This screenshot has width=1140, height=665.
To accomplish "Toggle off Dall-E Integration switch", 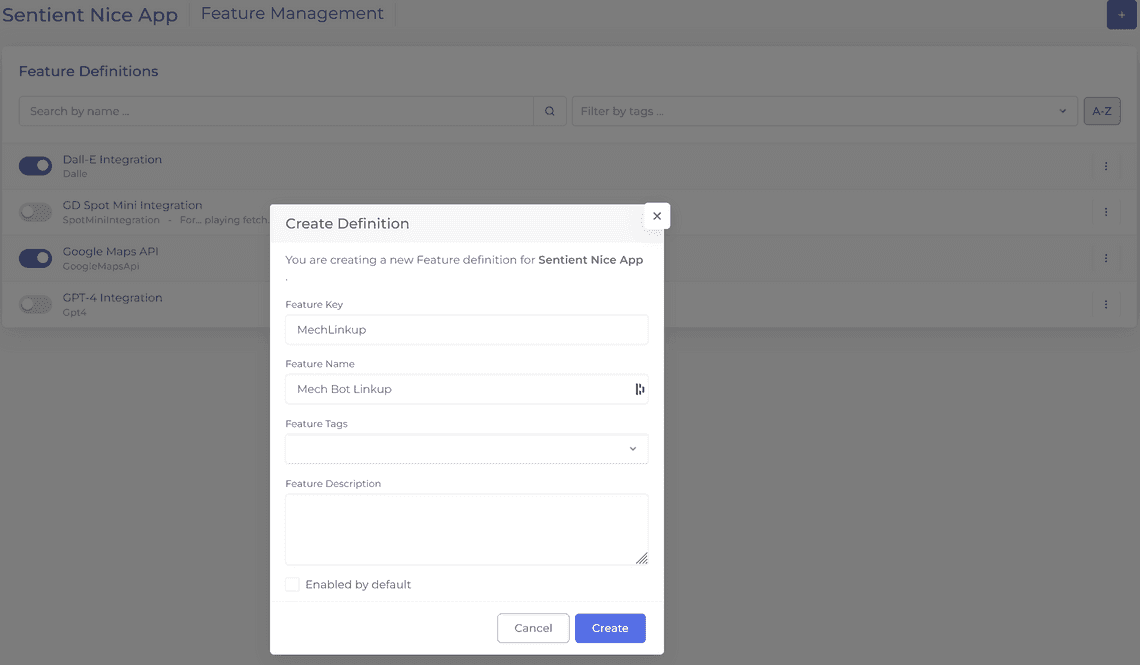I will (x=36, y=166).
